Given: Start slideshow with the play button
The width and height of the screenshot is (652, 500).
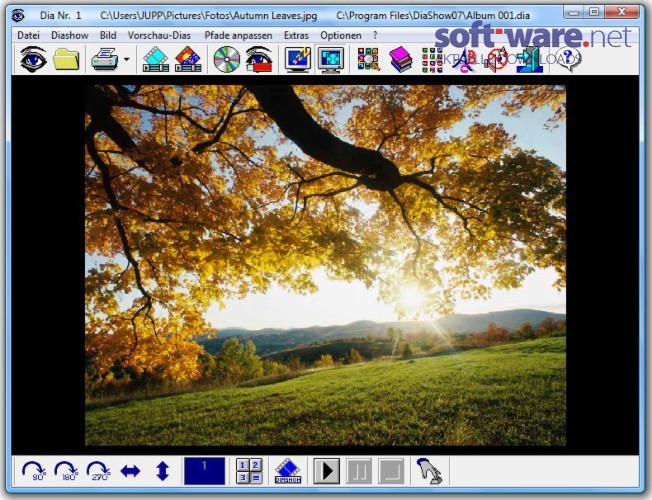Looking at the screenshot, I should 326,471.
